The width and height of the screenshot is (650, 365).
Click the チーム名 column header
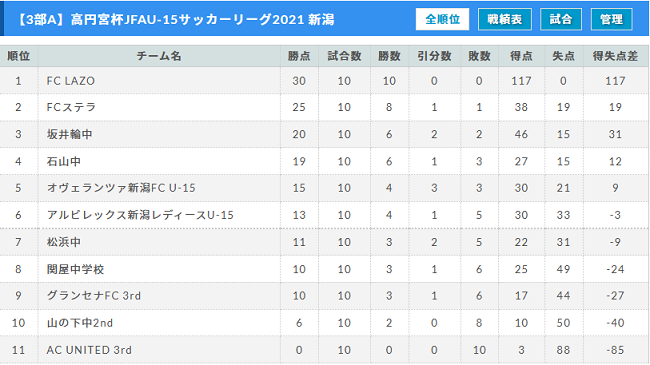(159, 56)
